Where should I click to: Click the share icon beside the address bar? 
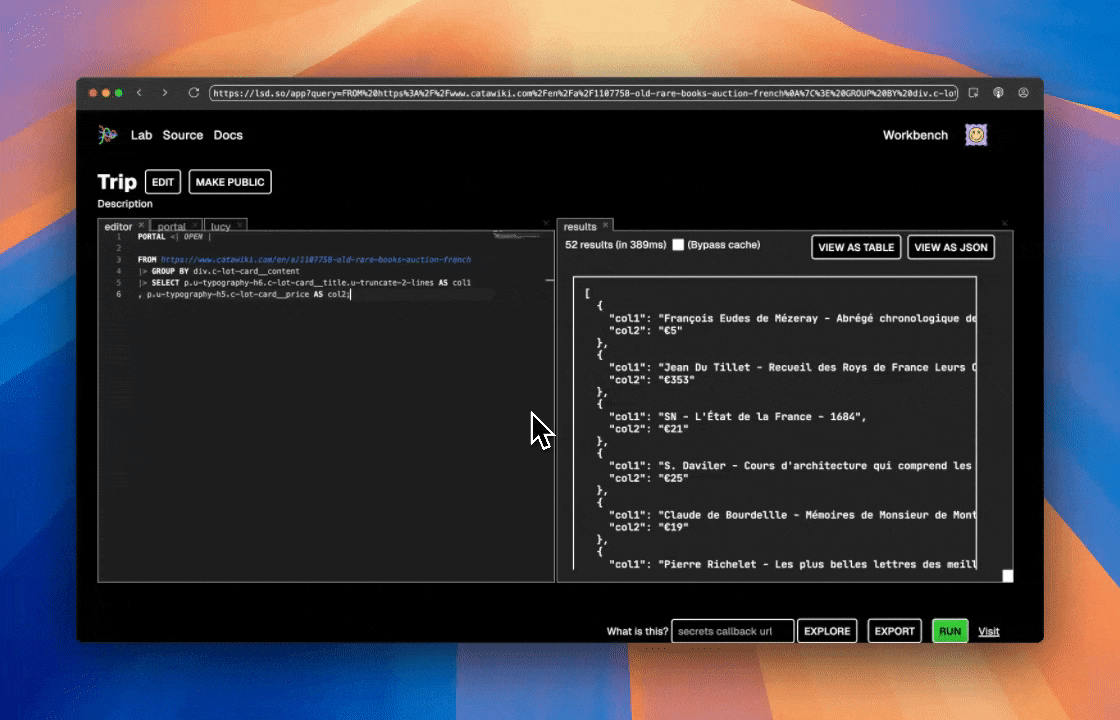[x=971, y=91]
